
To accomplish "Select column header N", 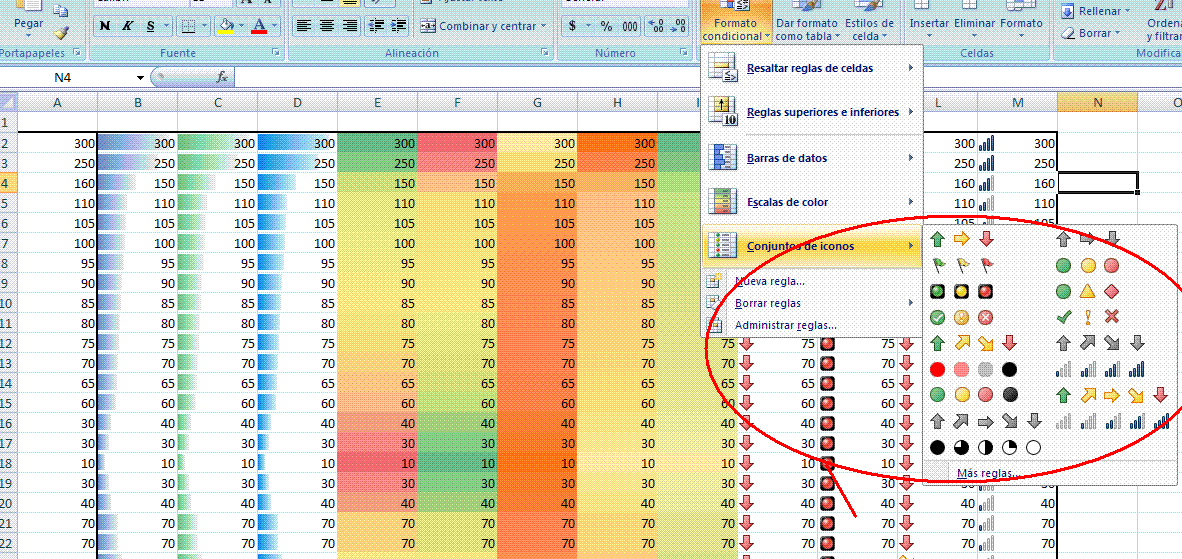I will click(1097, 102).
